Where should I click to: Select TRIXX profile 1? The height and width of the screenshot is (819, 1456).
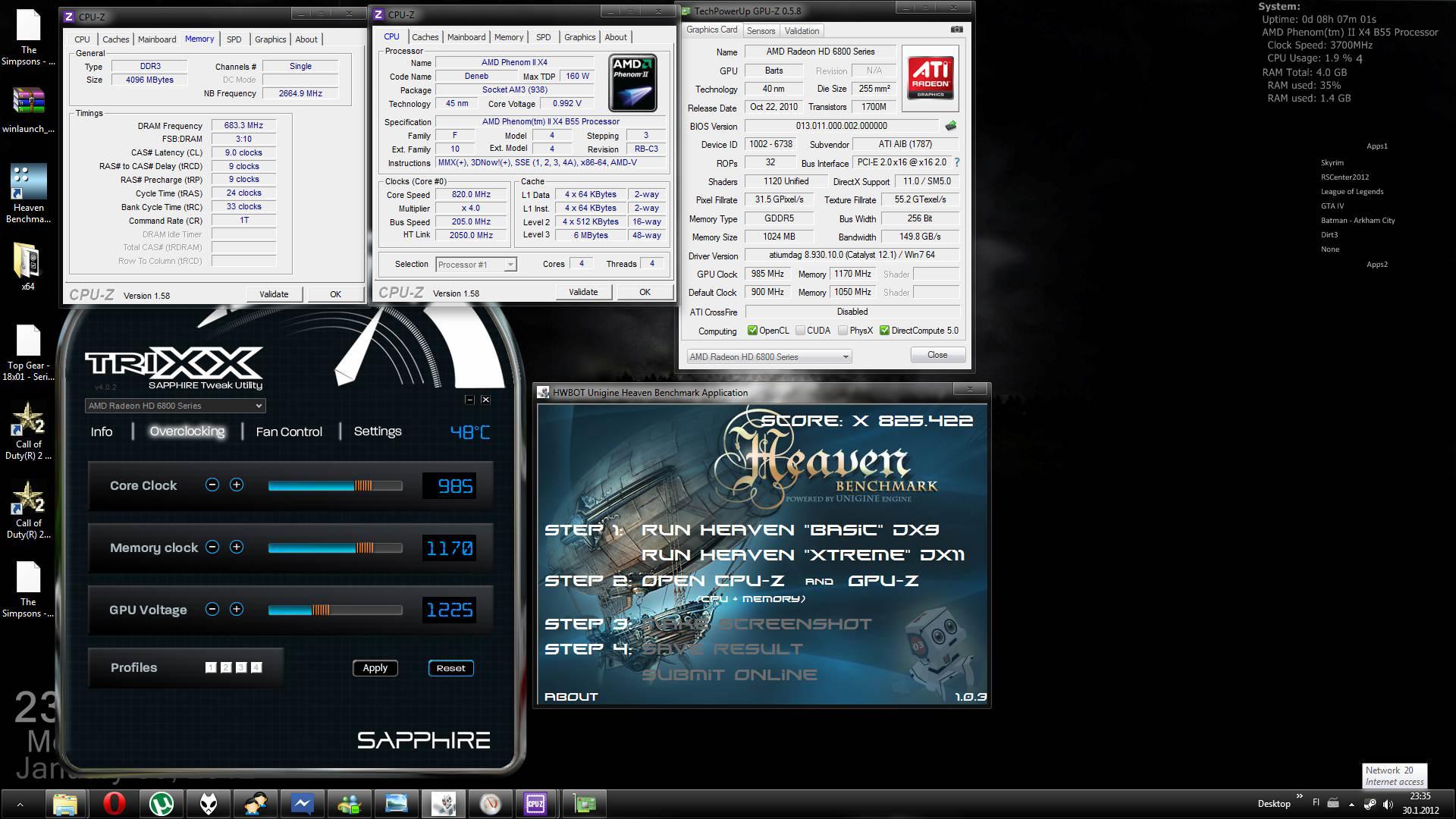[211, 667]
